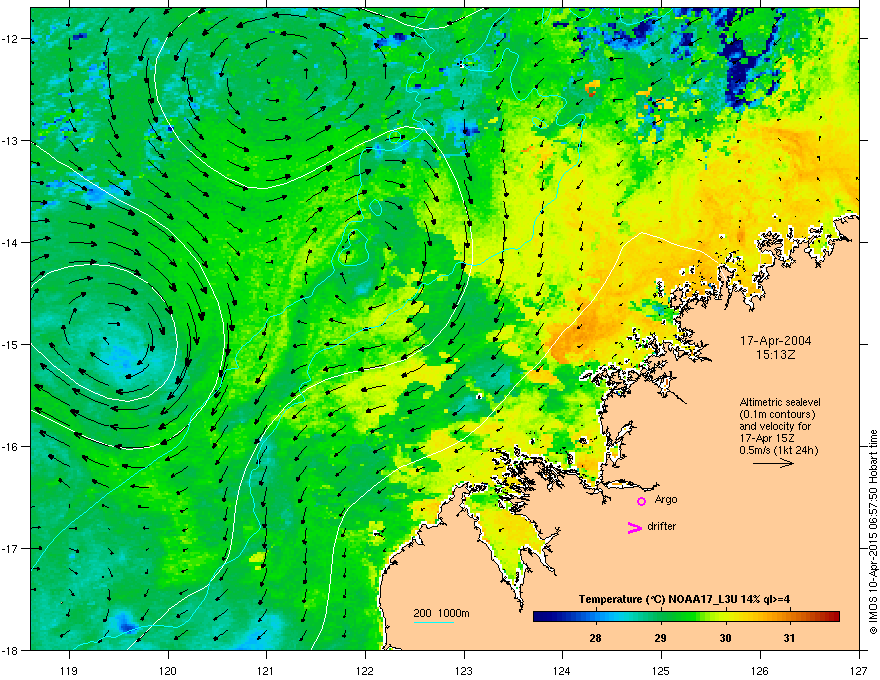
Task: Click latitude axis label '-15'
Action: pyautogui.click(x=11, y=344)
